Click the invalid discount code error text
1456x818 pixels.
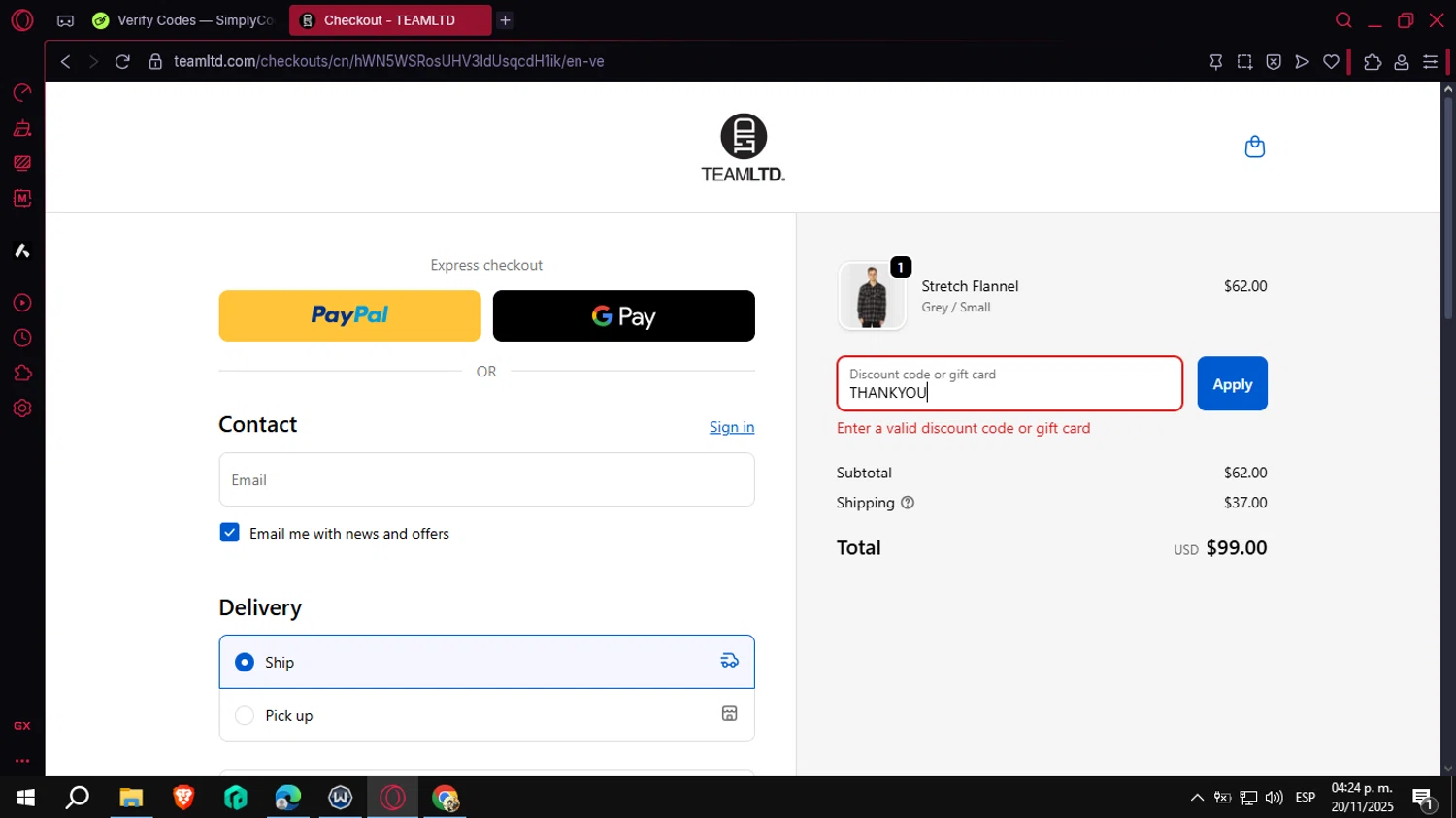point(964,428)
